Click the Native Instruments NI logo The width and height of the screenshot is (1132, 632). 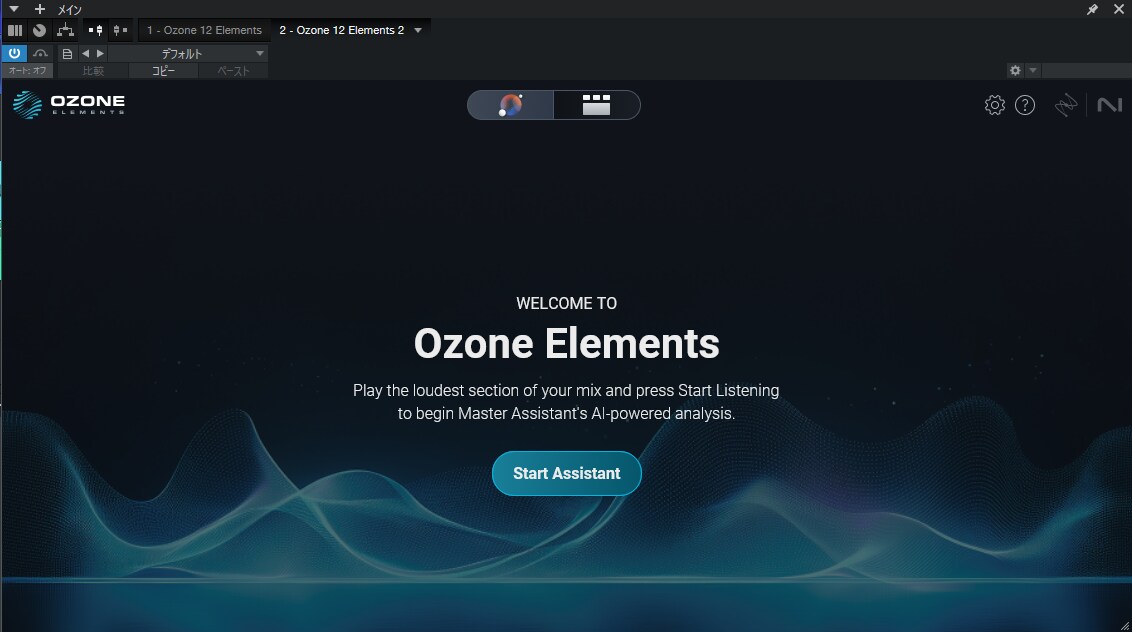(1110, 105)
